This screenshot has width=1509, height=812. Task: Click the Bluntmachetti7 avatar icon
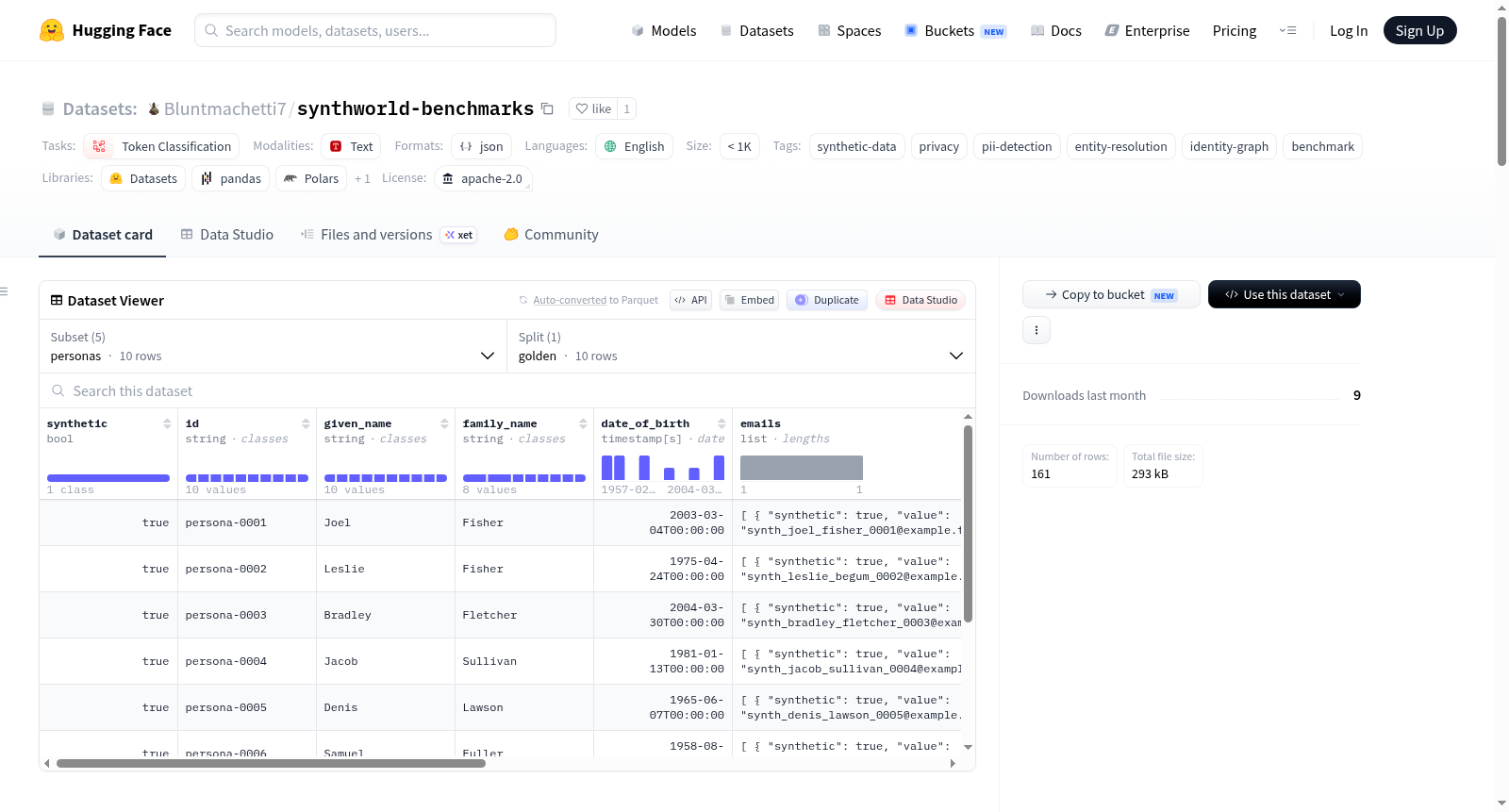[x=154, y=108]
